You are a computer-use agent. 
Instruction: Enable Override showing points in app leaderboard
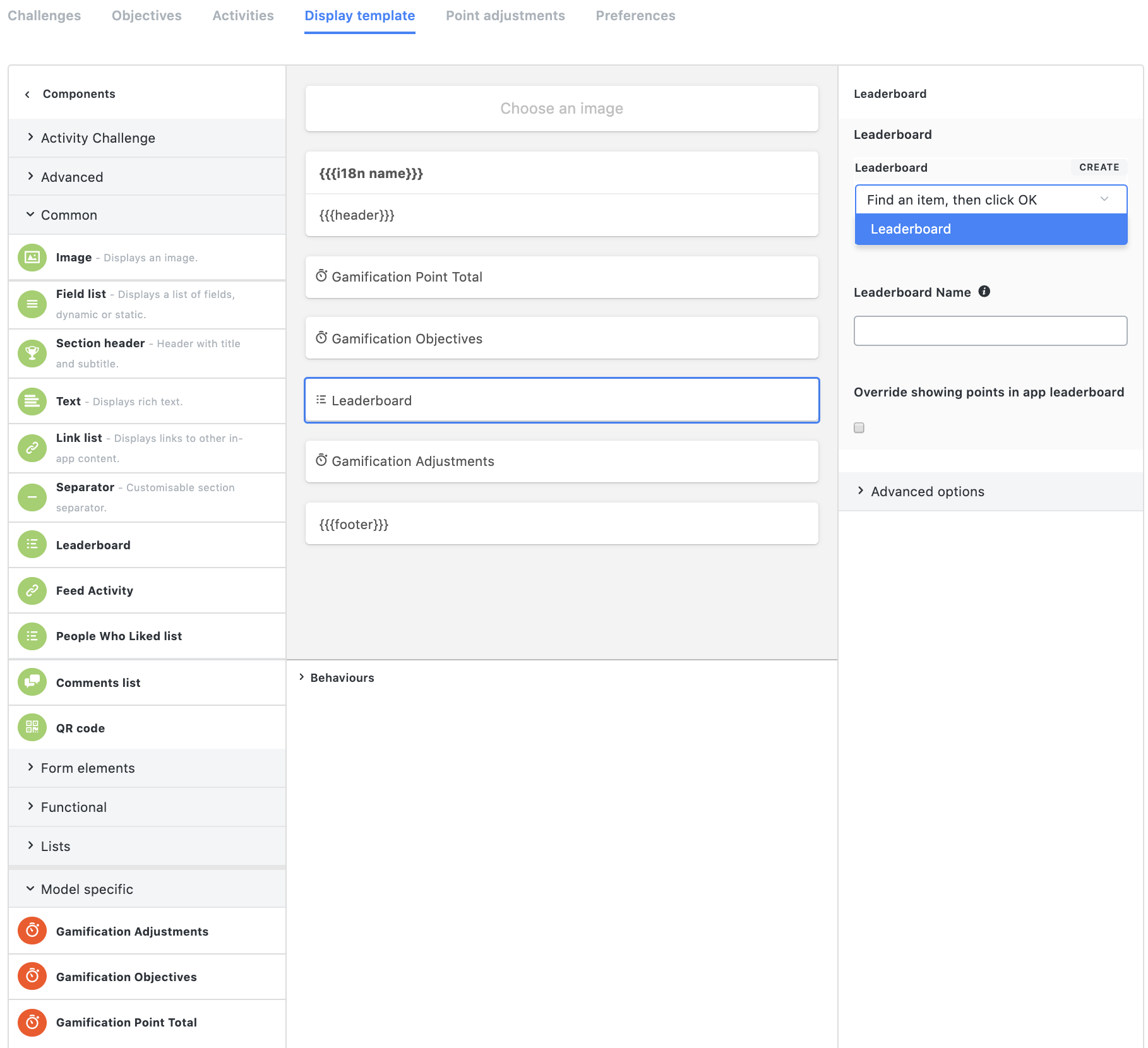click(x=859, y=427)
